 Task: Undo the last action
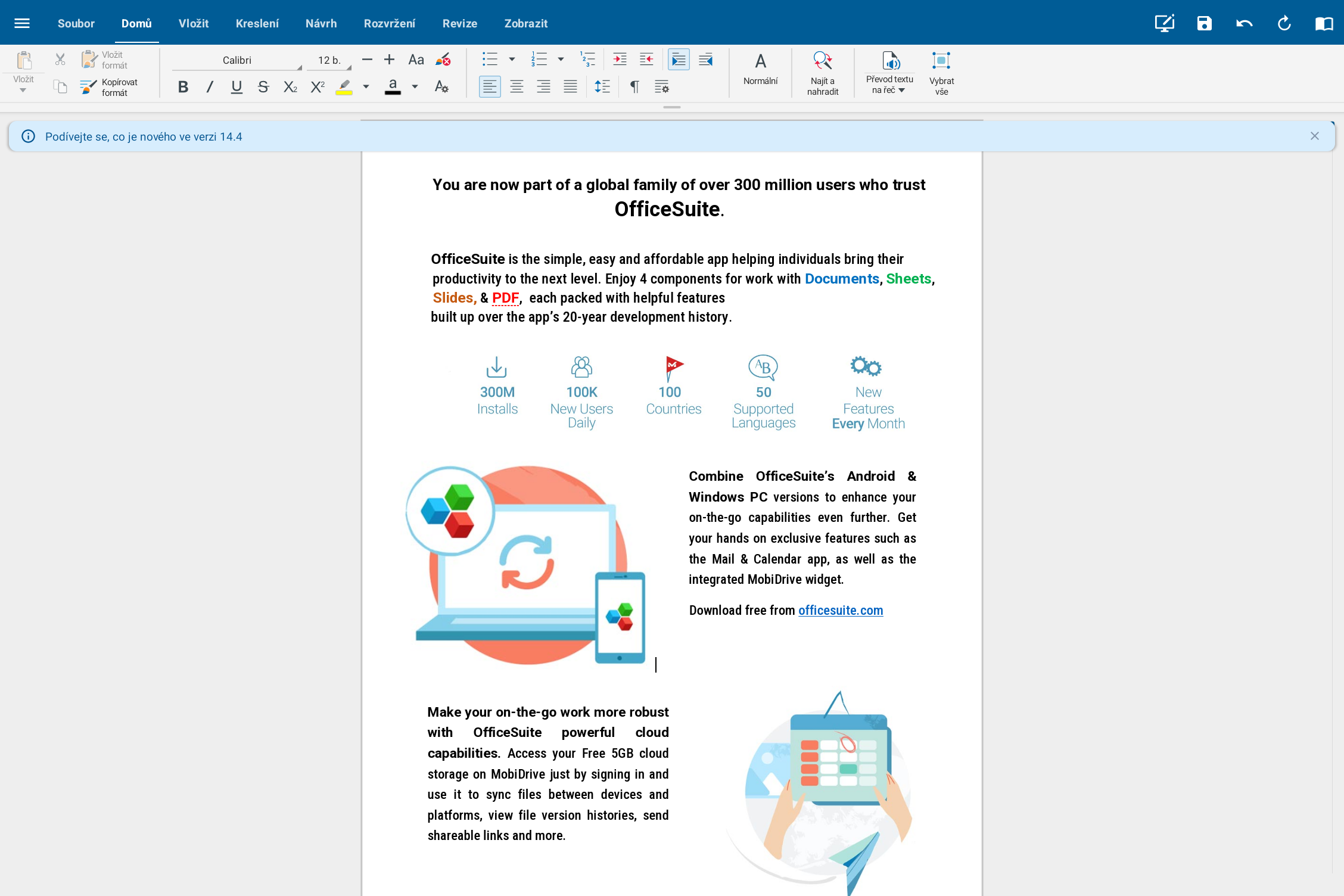coord(1245,23)
